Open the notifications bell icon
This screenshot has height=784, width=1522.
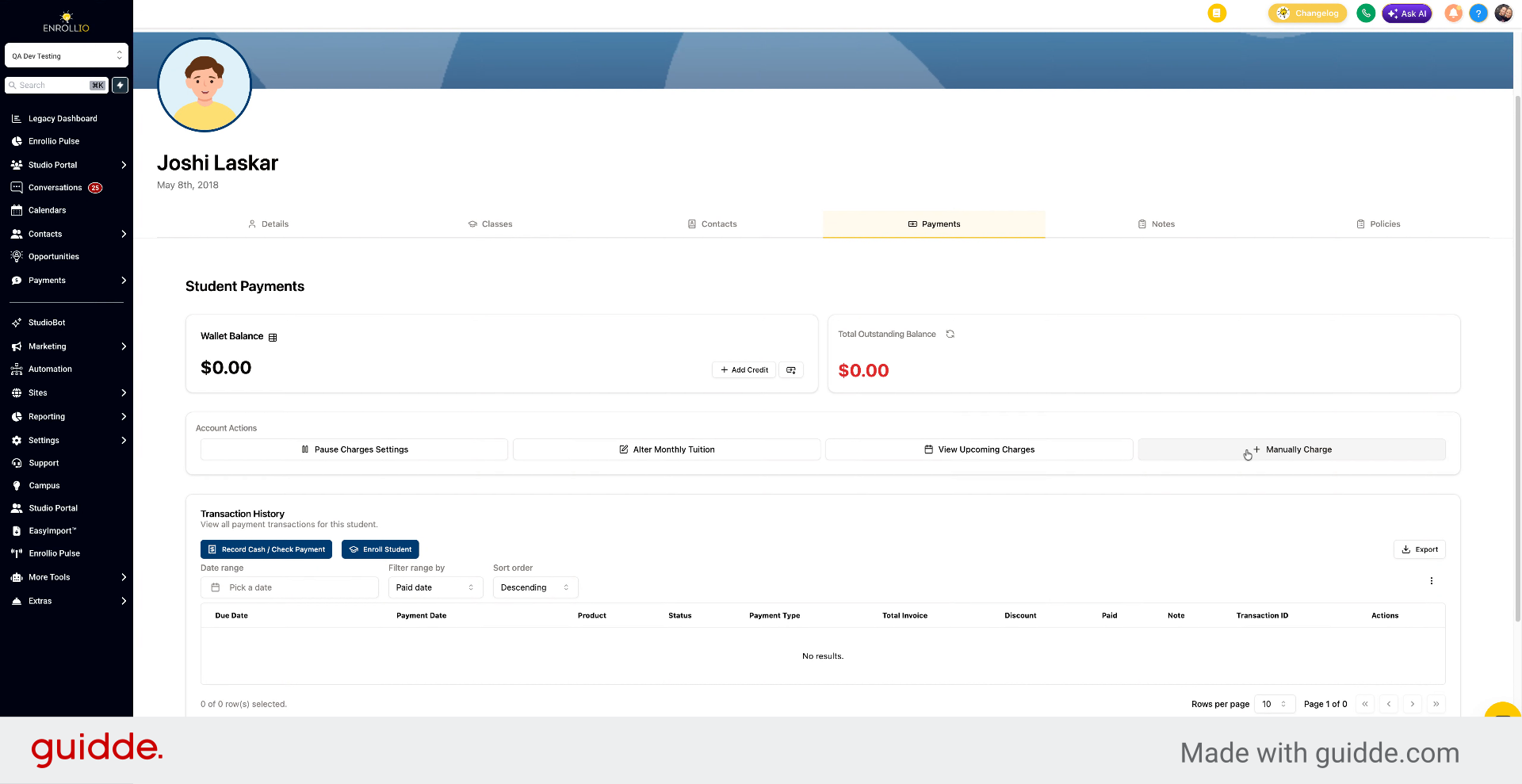pyautogui.click(x=1453, y=13)
